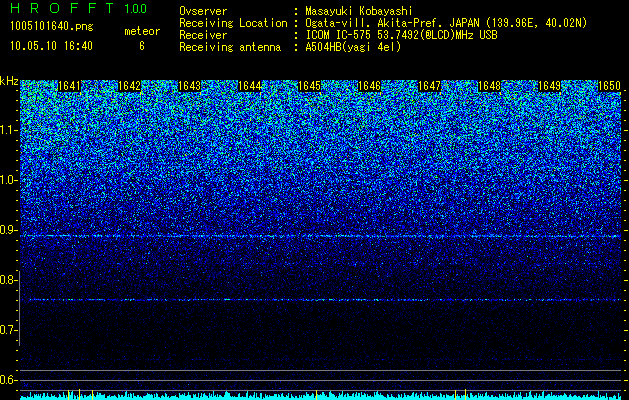This screenshot has height=400, width=629.
Task: Click the 1644 time marker label
Action: 250,86
